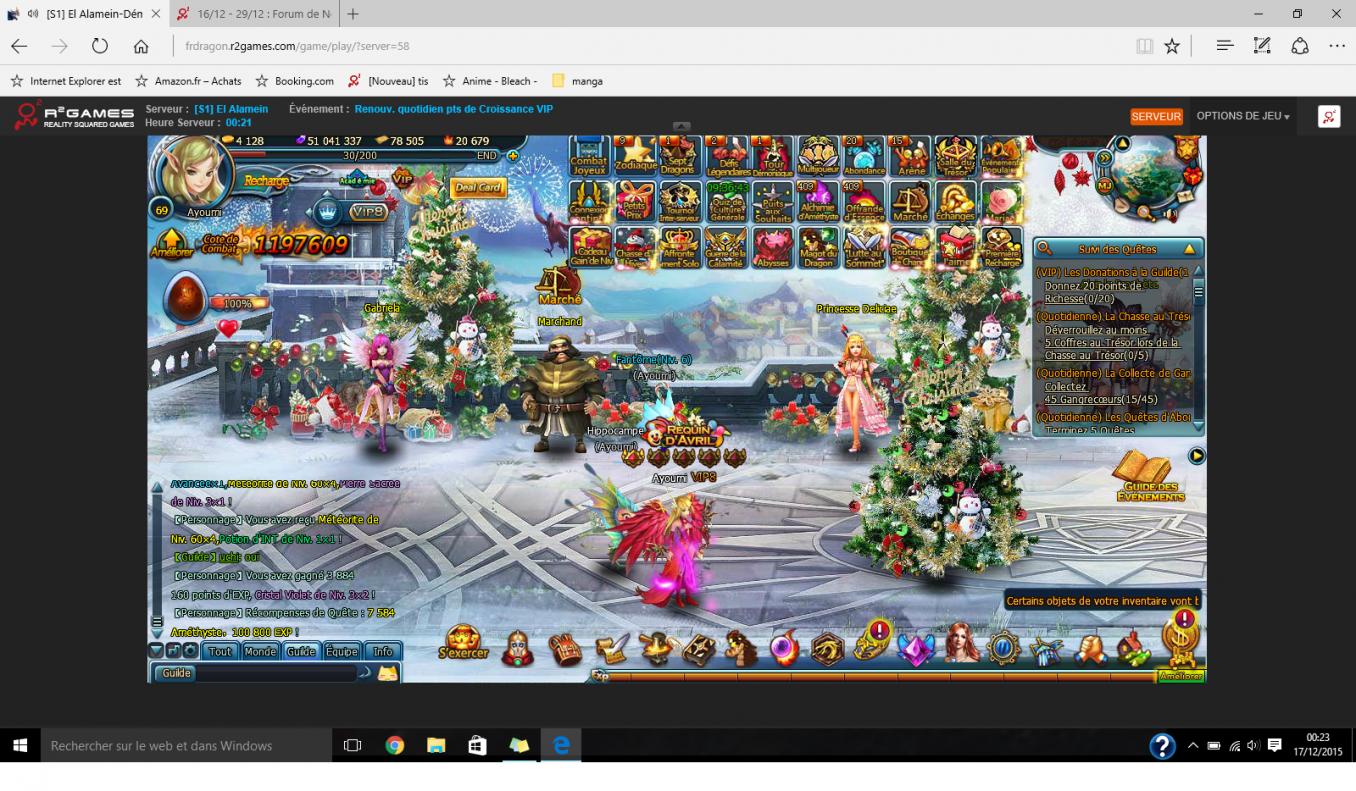Click the endurance bar showing 30/200

coord(360,156)
